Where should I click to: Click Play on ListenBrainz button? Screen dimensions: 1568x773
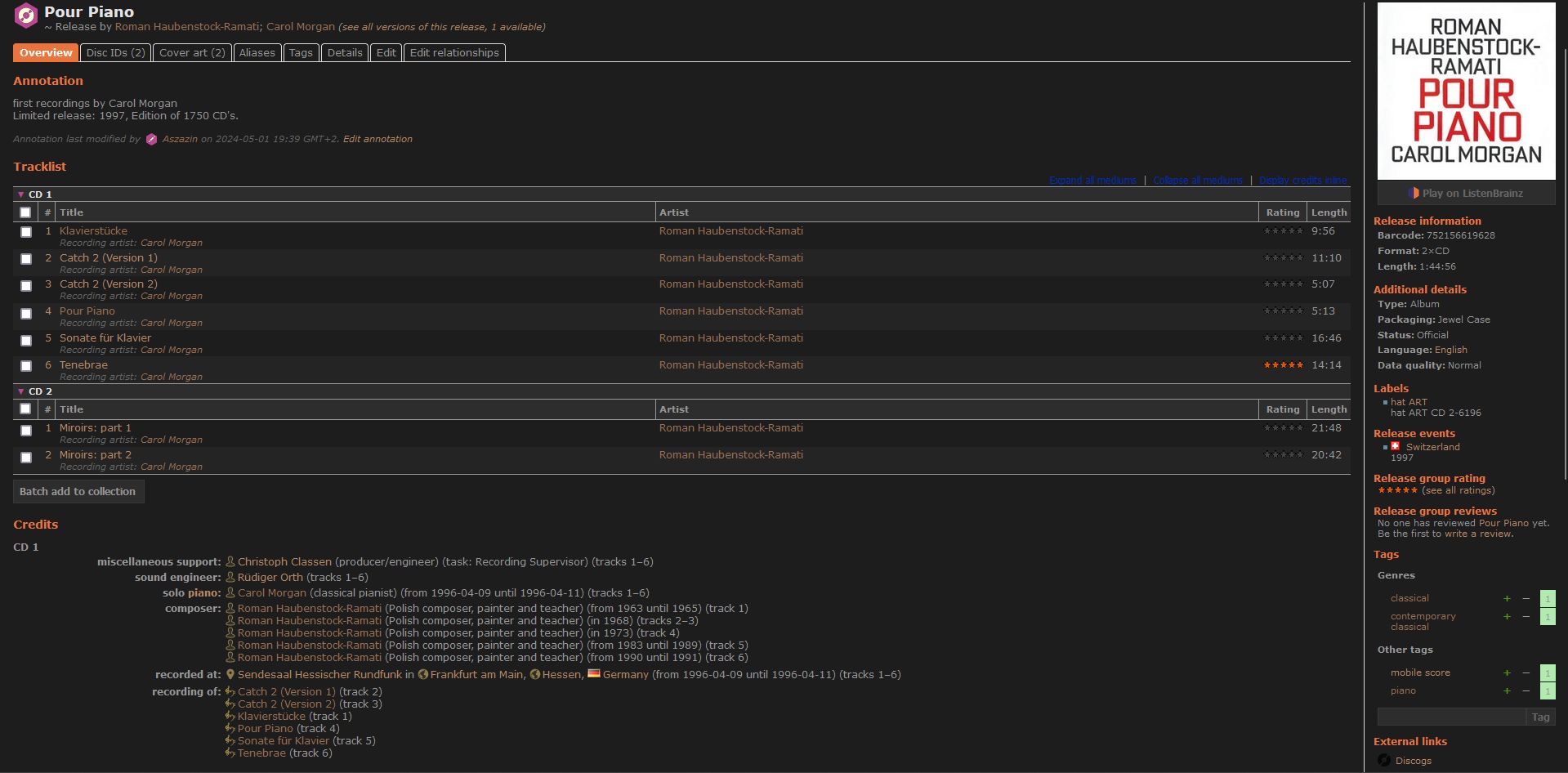1466,194
